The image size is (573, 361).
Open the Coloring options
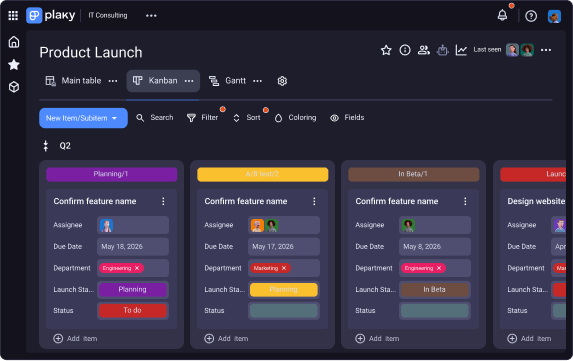295,118
